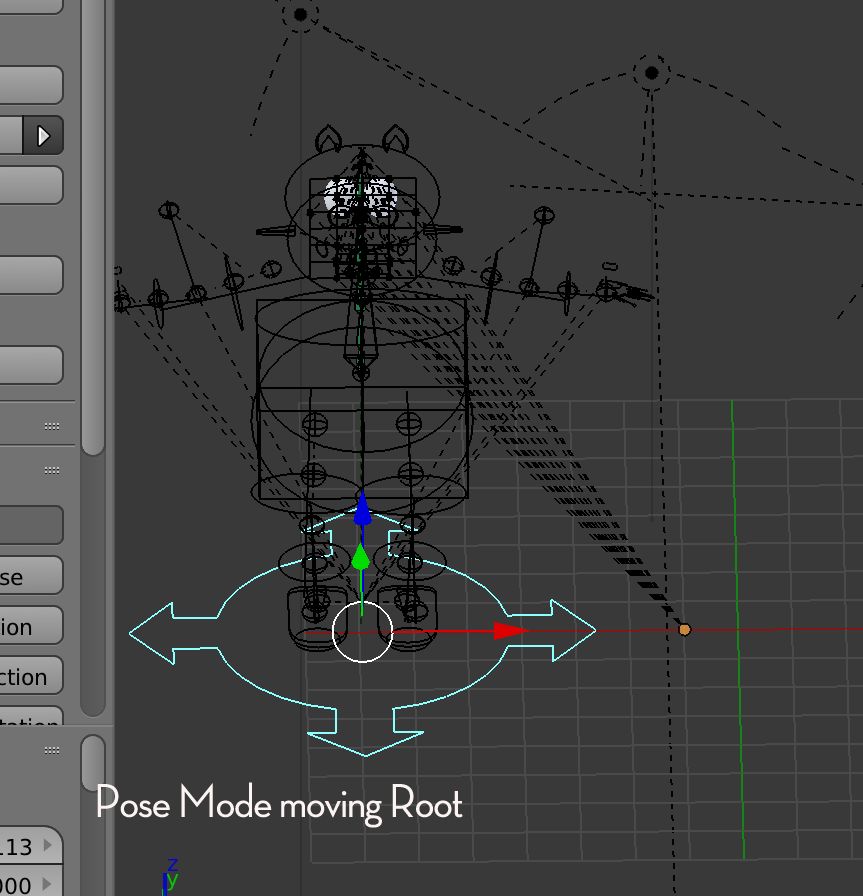
Task: Select the left-pointing arrow of the cyan root widget
Action: (171, 633)
